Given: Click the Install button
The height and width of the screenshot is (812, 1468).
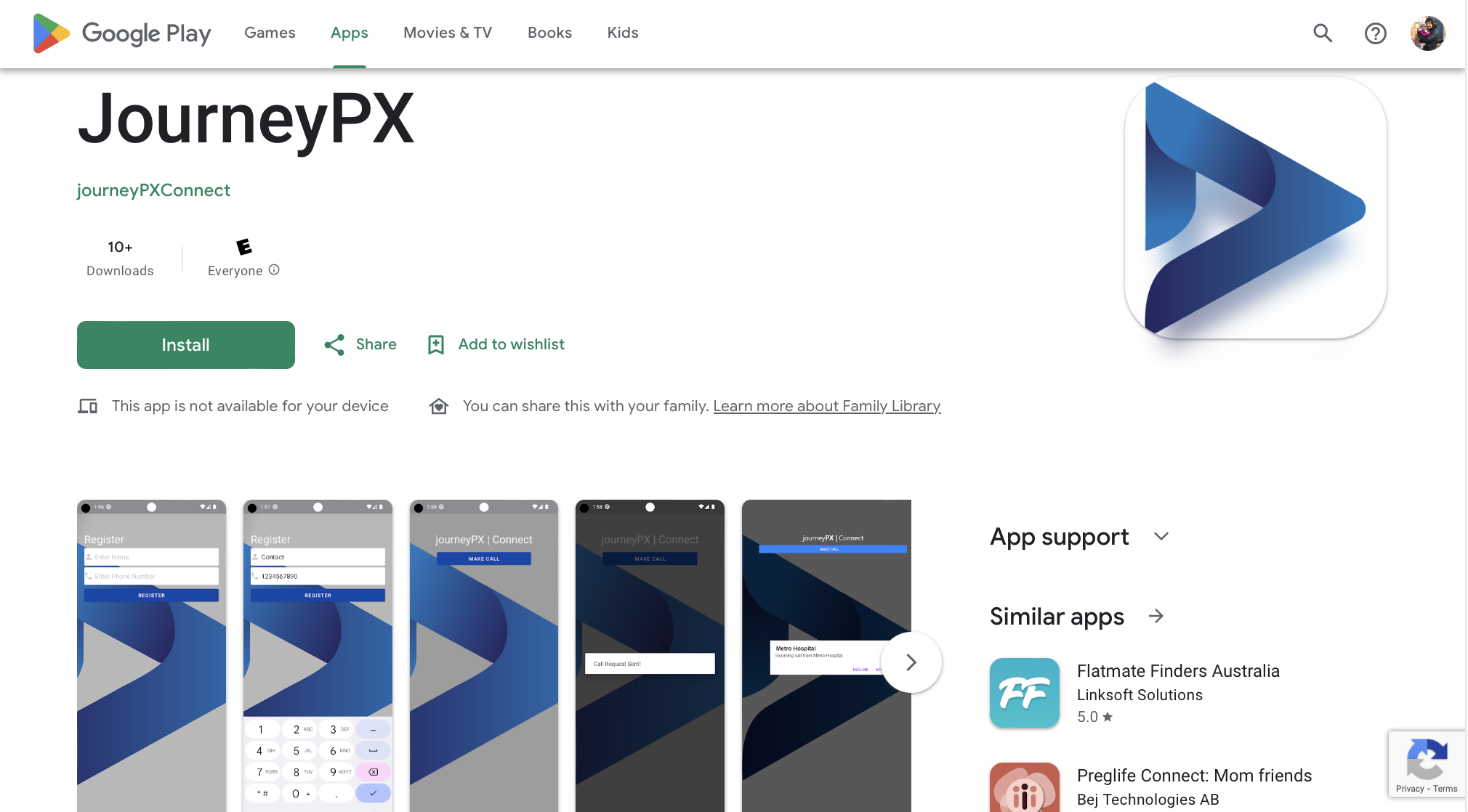Looking at the screenshot, I should pos(185,344).
